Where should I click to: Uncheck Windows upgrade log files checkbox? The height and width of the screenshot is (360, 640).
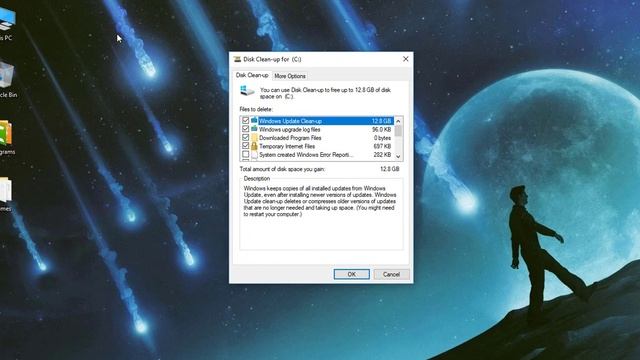pos(245,129)
